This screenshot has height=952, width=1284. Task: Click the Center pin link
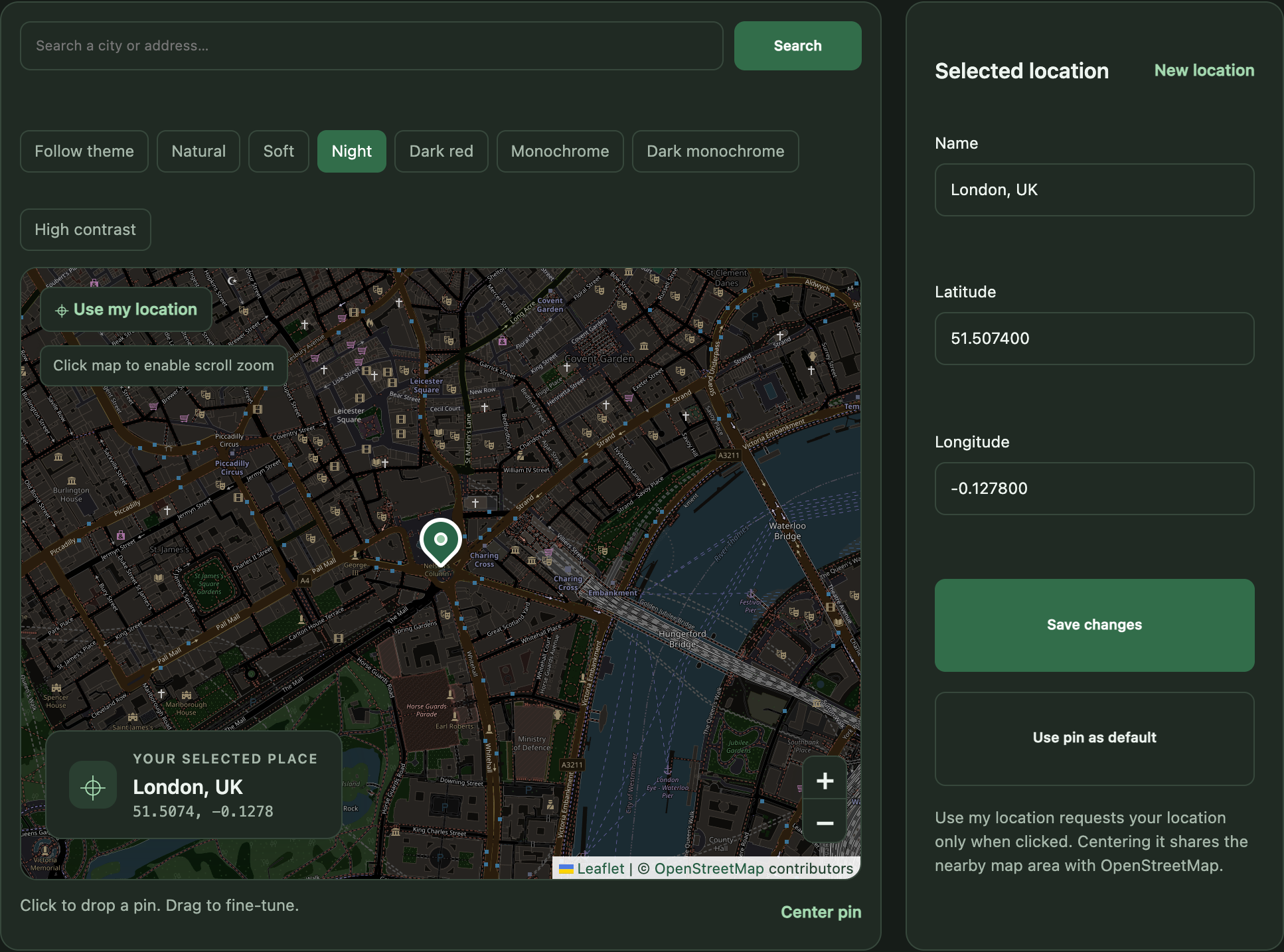click(x=821, y=912)
